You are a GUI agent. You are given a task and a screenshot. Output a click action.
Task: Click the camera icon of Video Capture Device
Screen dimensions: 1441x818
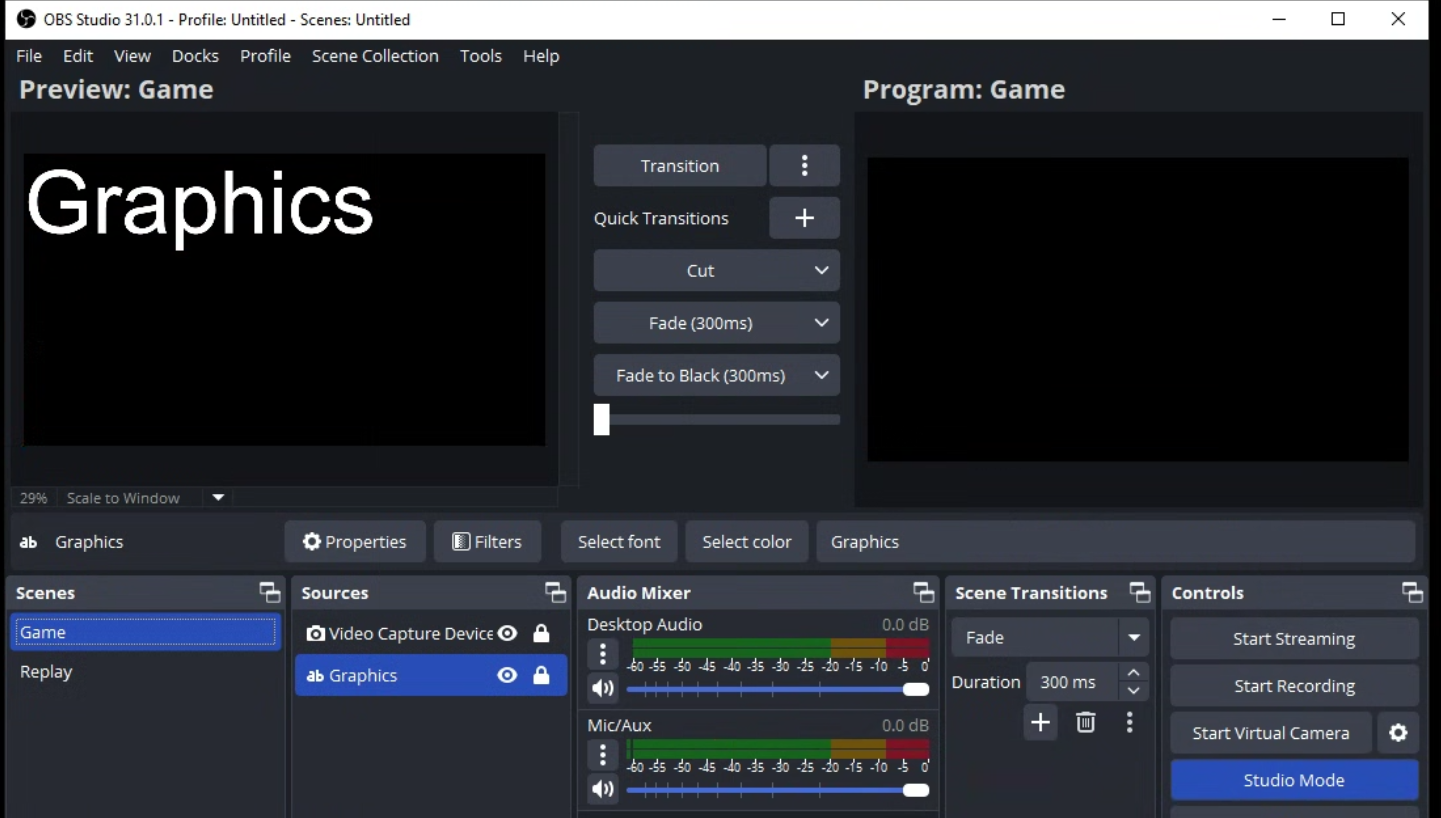tap(315, 633)
